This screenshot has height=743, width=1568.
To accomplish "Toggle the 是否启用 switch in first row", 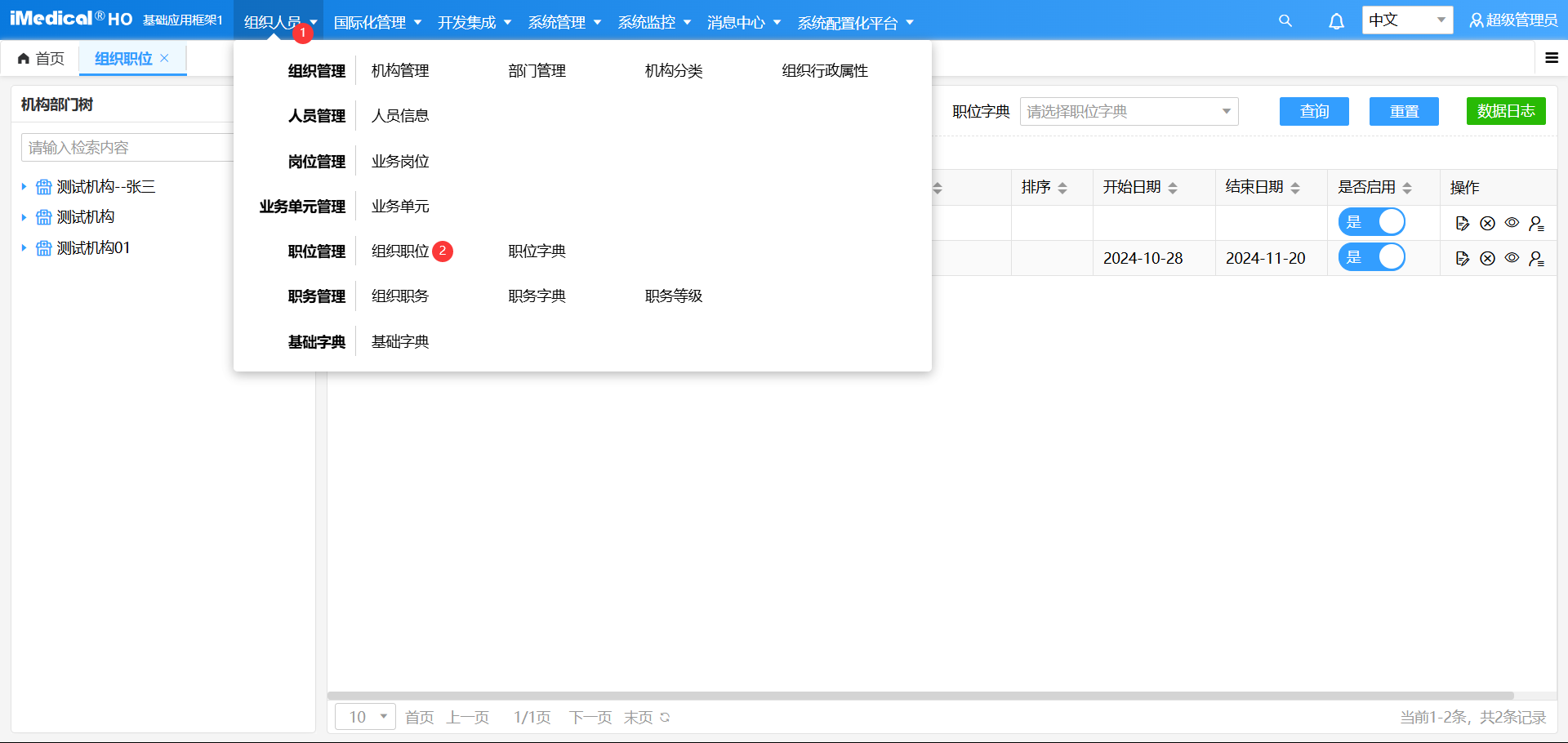I will click(x=1372, y=222).
